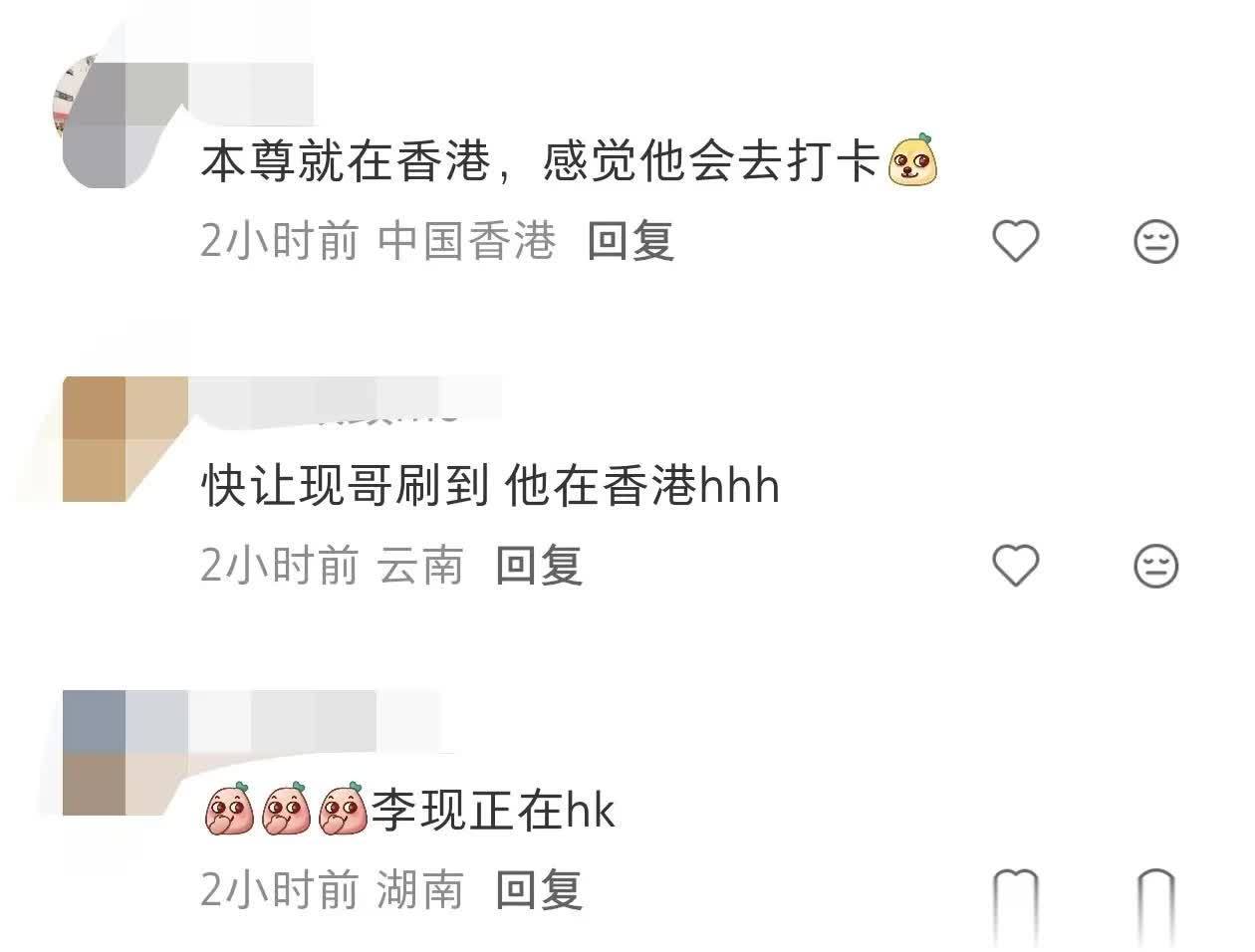Reply to the 湖南 comment
Viewport: 1255px width, 952px height.
(539, 889)
